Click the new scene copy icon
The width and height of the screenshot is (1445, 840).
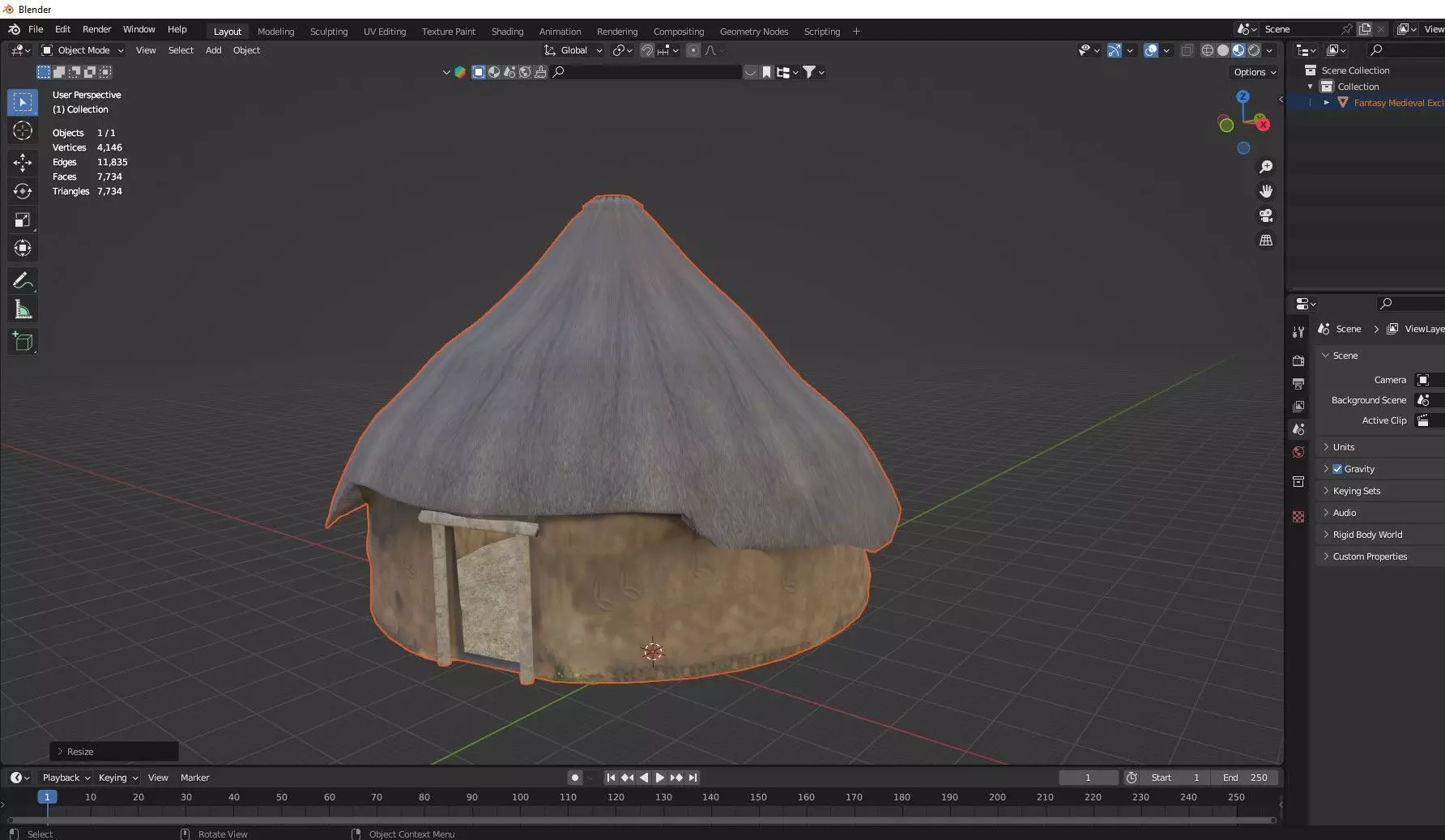tap(1365, 29)
